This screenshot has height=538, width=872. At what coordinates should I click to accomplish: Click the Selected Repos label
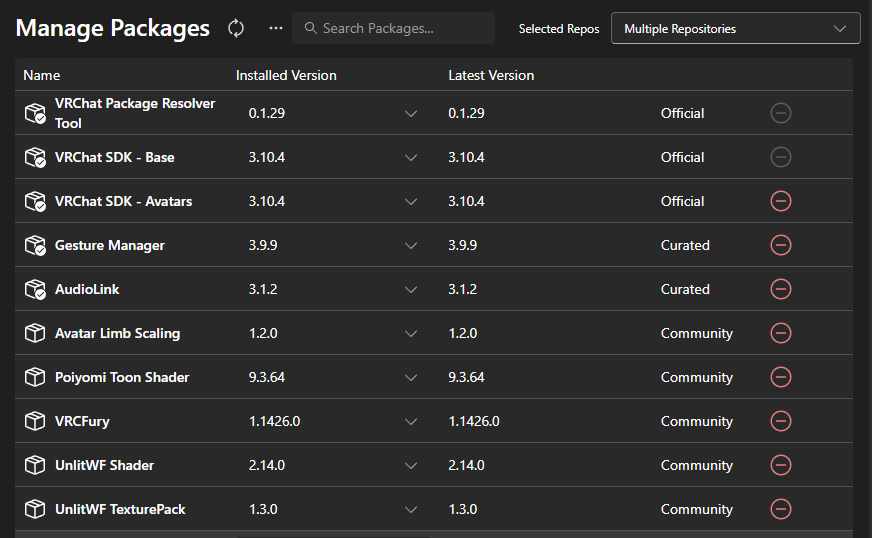click(x=559, y=29)
